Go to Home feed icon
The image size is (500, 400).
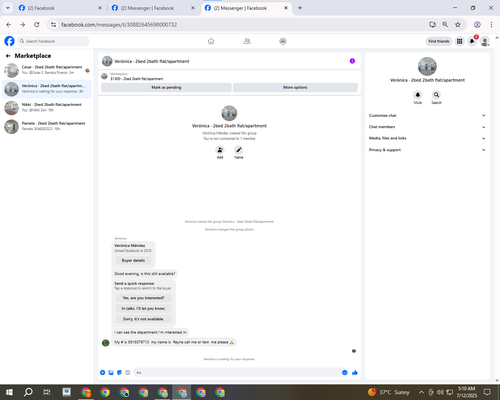[x=211, y=41]
